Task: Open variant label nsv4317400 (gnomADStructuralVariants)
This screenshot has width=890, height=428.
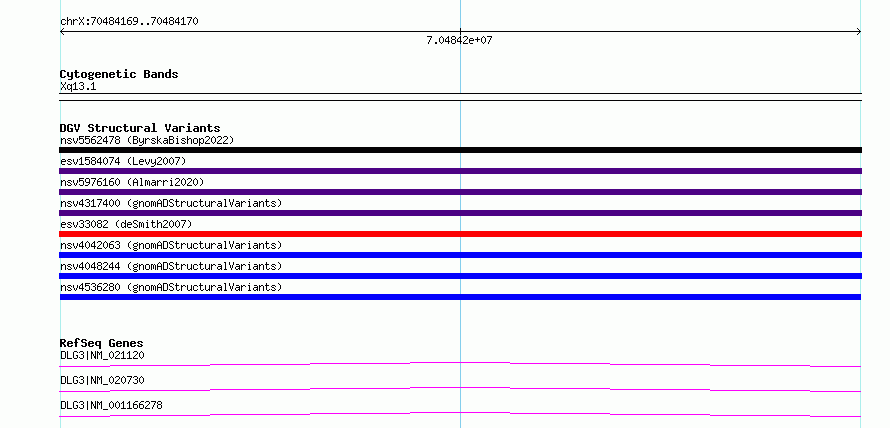Action: coord(171,203)
